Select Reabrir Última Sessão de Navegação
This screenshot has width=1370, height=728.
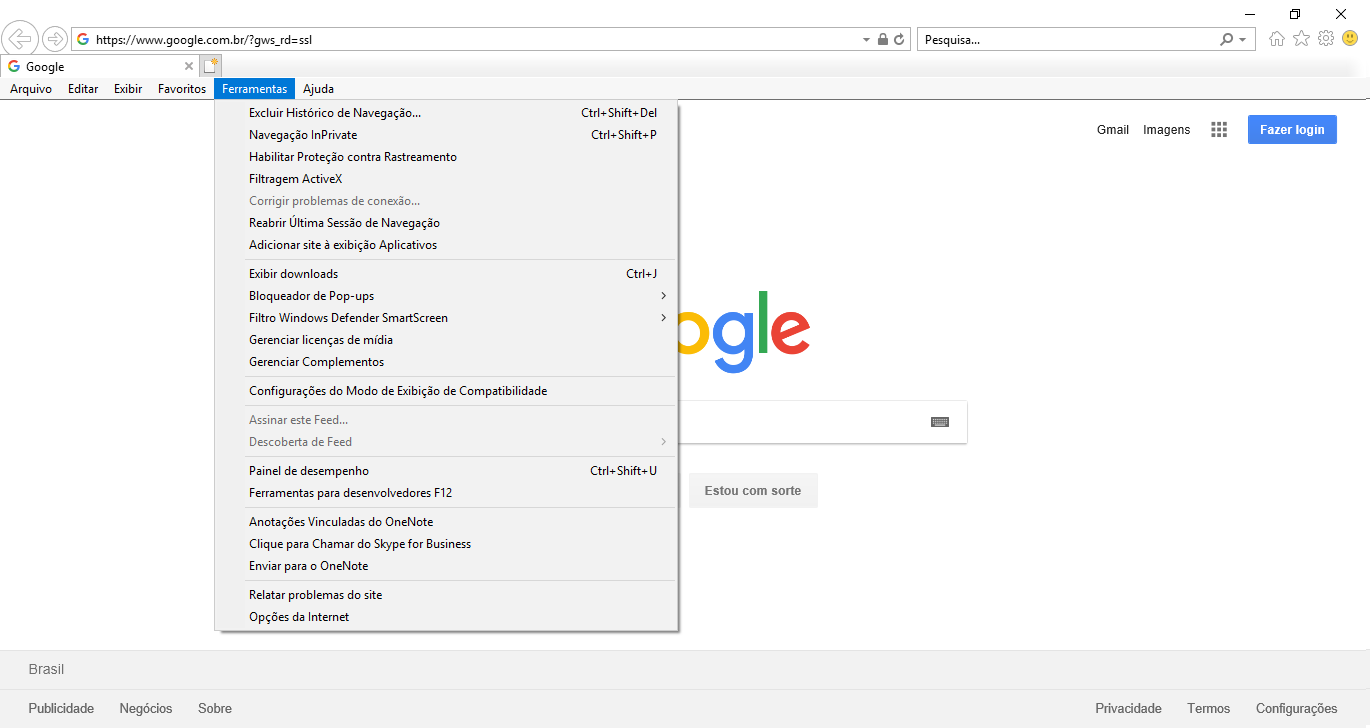tap(447, 223)
